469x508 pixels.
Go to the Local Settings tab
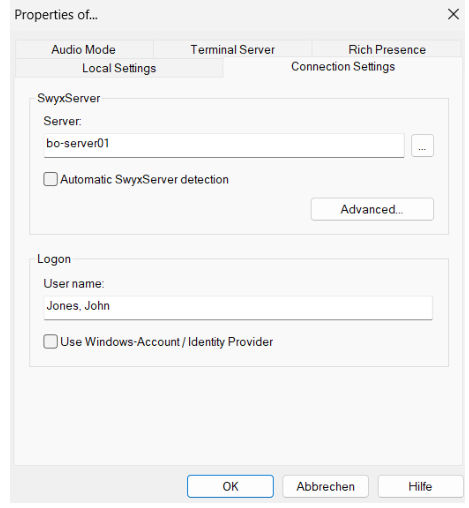point(119,68)
